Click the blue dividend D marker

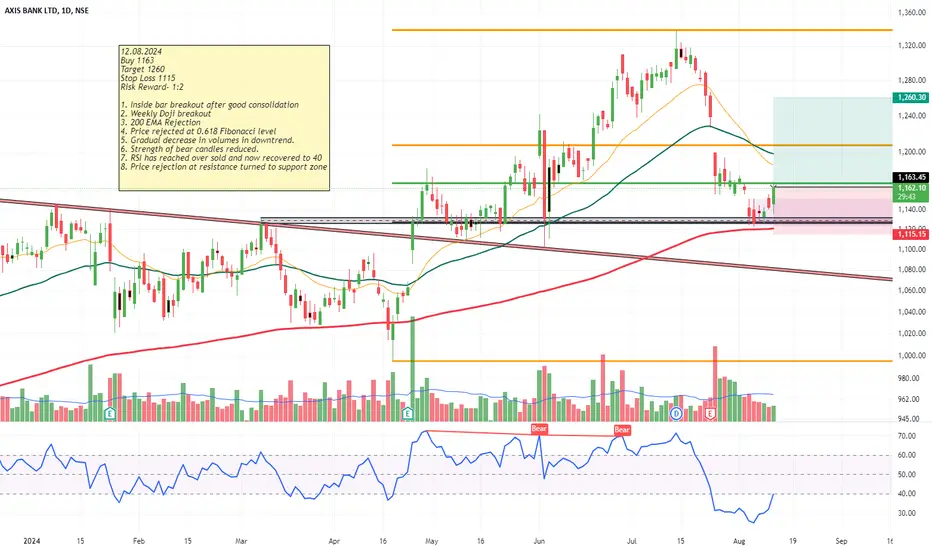coord(676,413)
